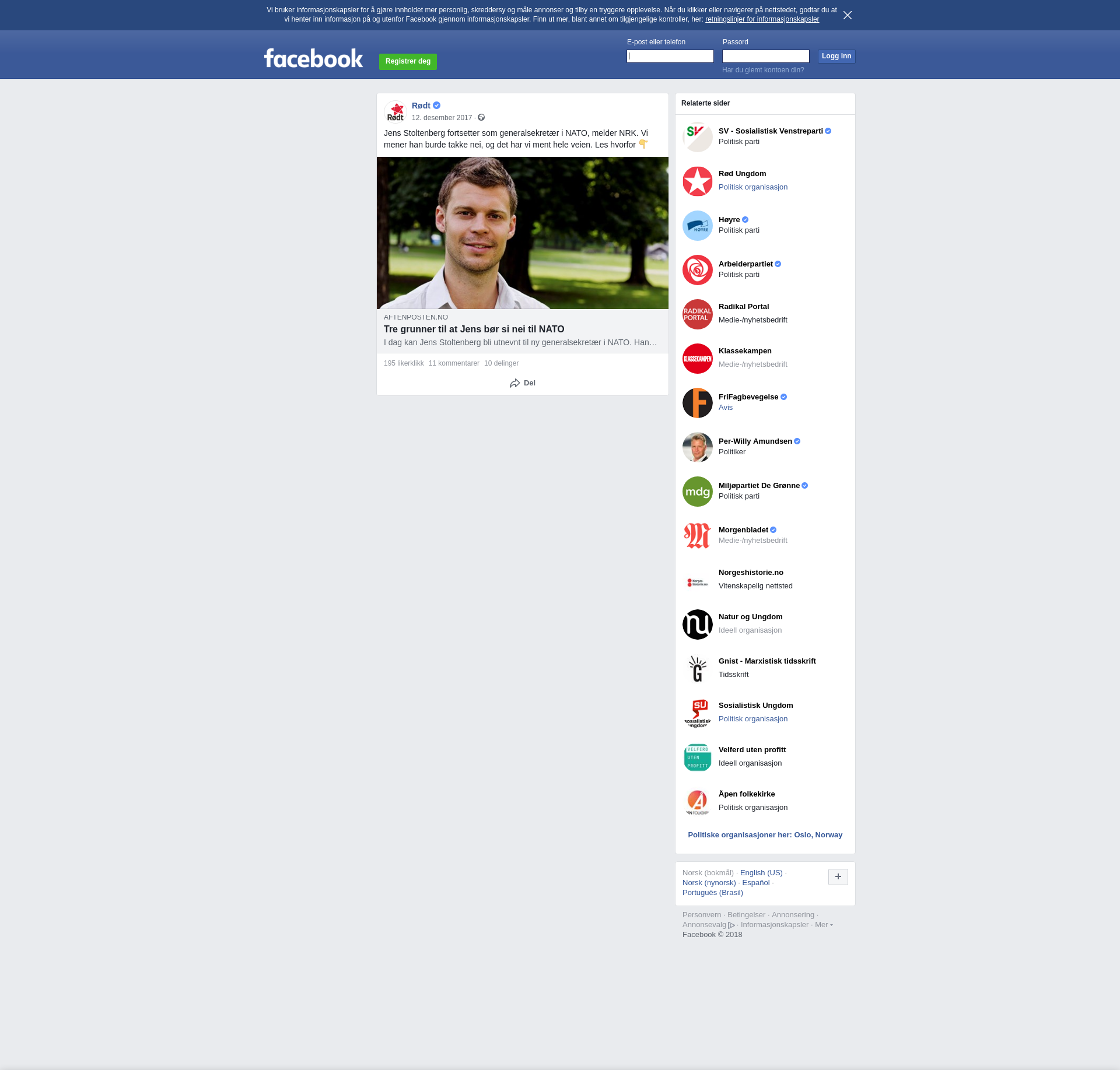Open the Rødt page name link
The width and height of the screenshot is (1120, 1070).
421,106
